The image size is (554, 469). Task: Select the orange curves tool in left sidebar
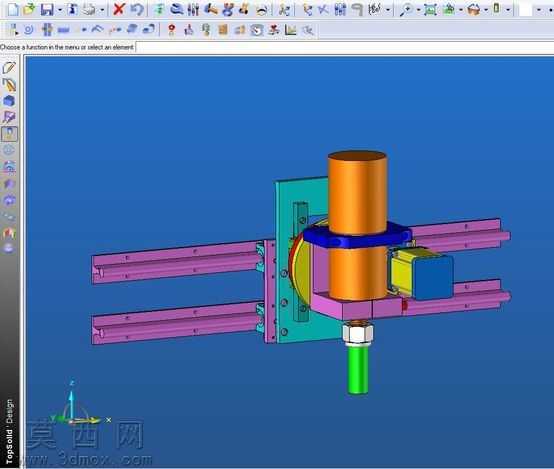pyautogui.click(x=9, y=84)
